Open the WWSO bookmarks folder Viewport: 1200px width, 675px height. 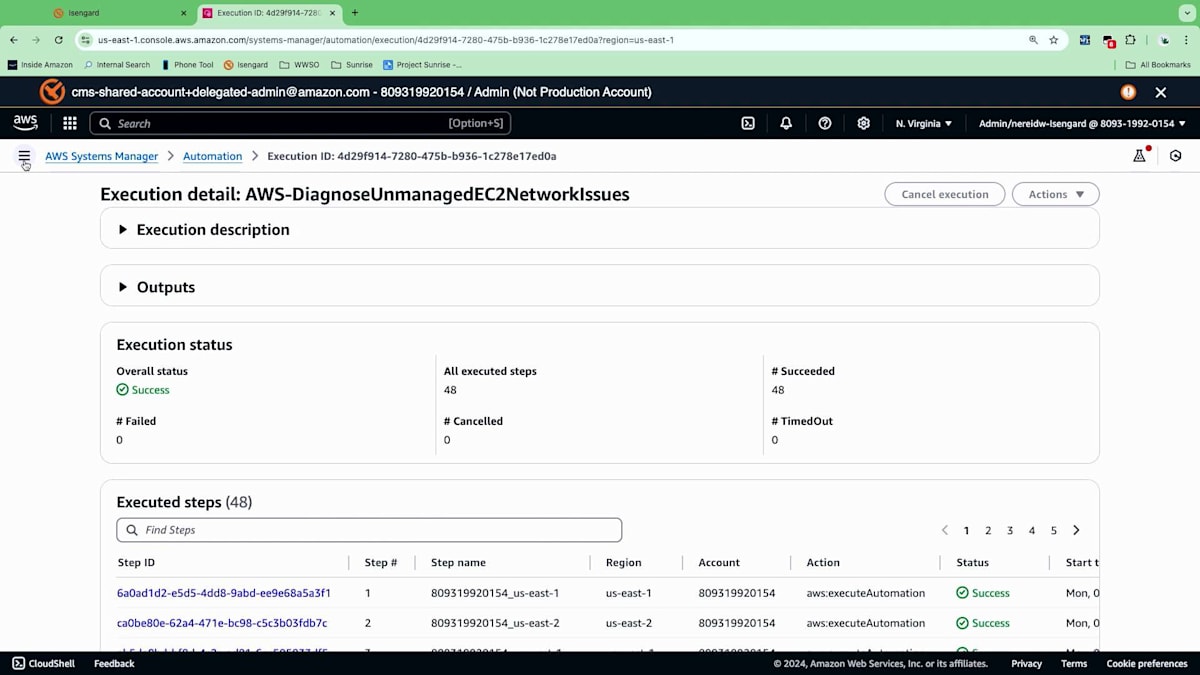(300, 65)
